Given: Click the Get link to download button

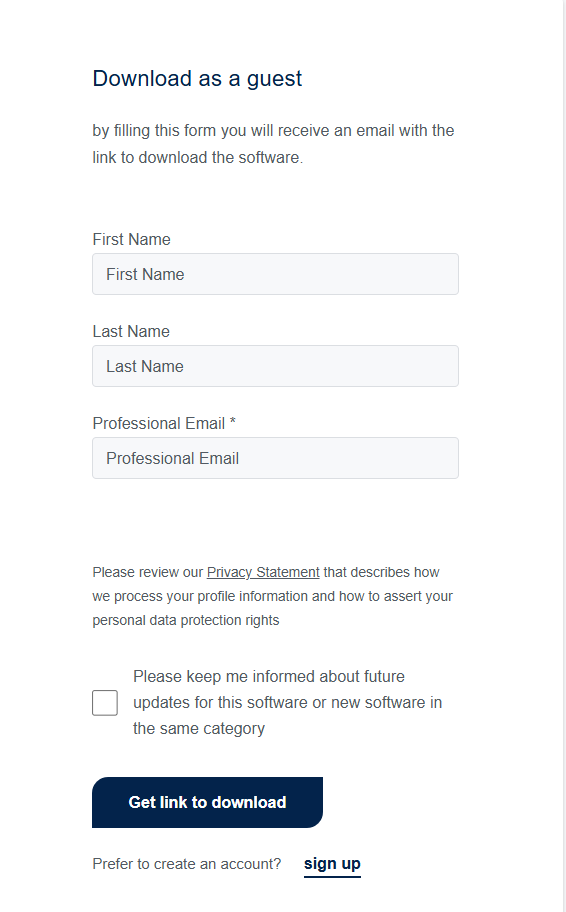Looking at the screenshot, I should (x=207, y=802).
